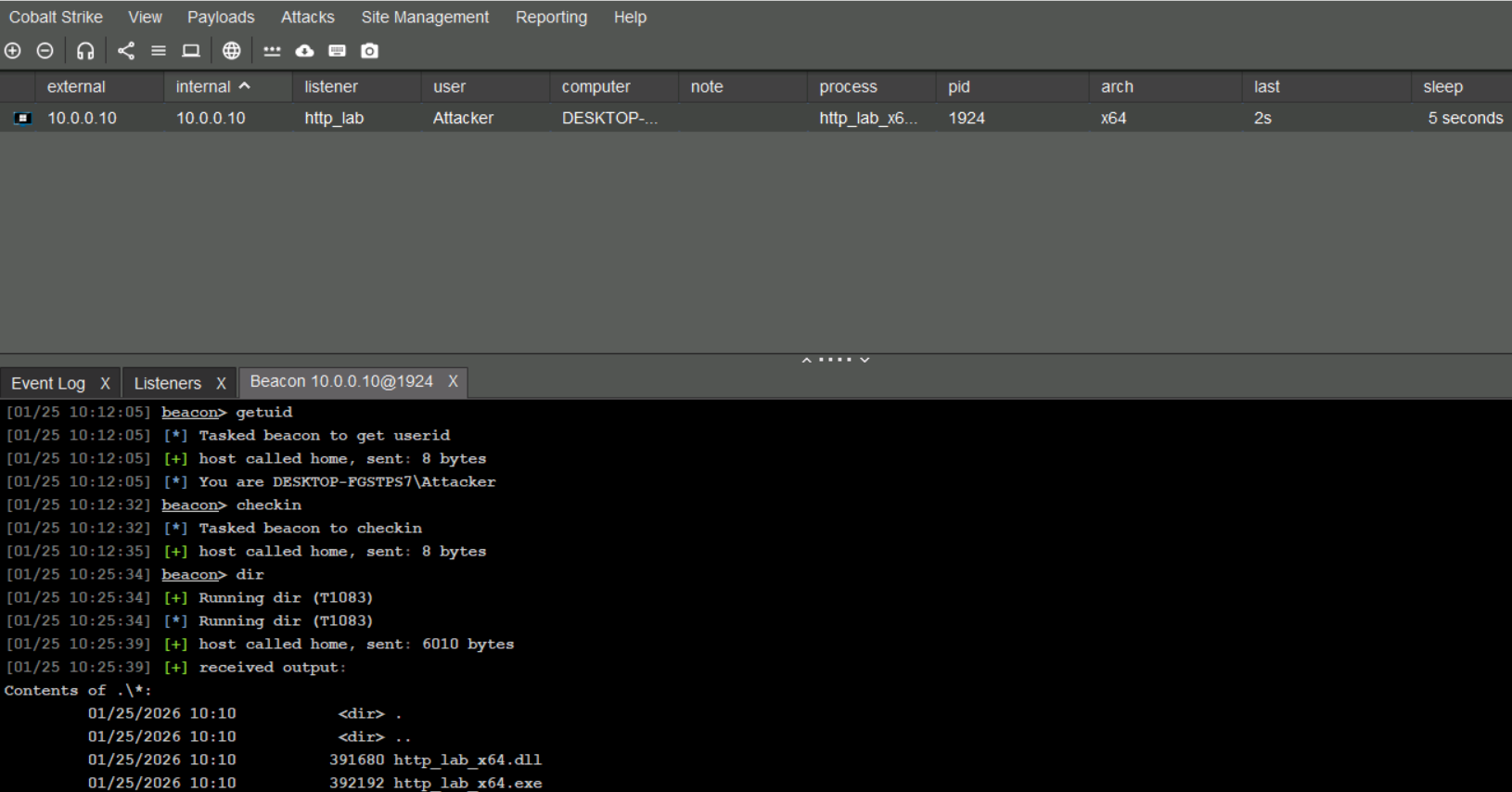Open the Reporting menu
Image resolution: width=1512 pixels, height=792 pixels.
coord(551,18)
